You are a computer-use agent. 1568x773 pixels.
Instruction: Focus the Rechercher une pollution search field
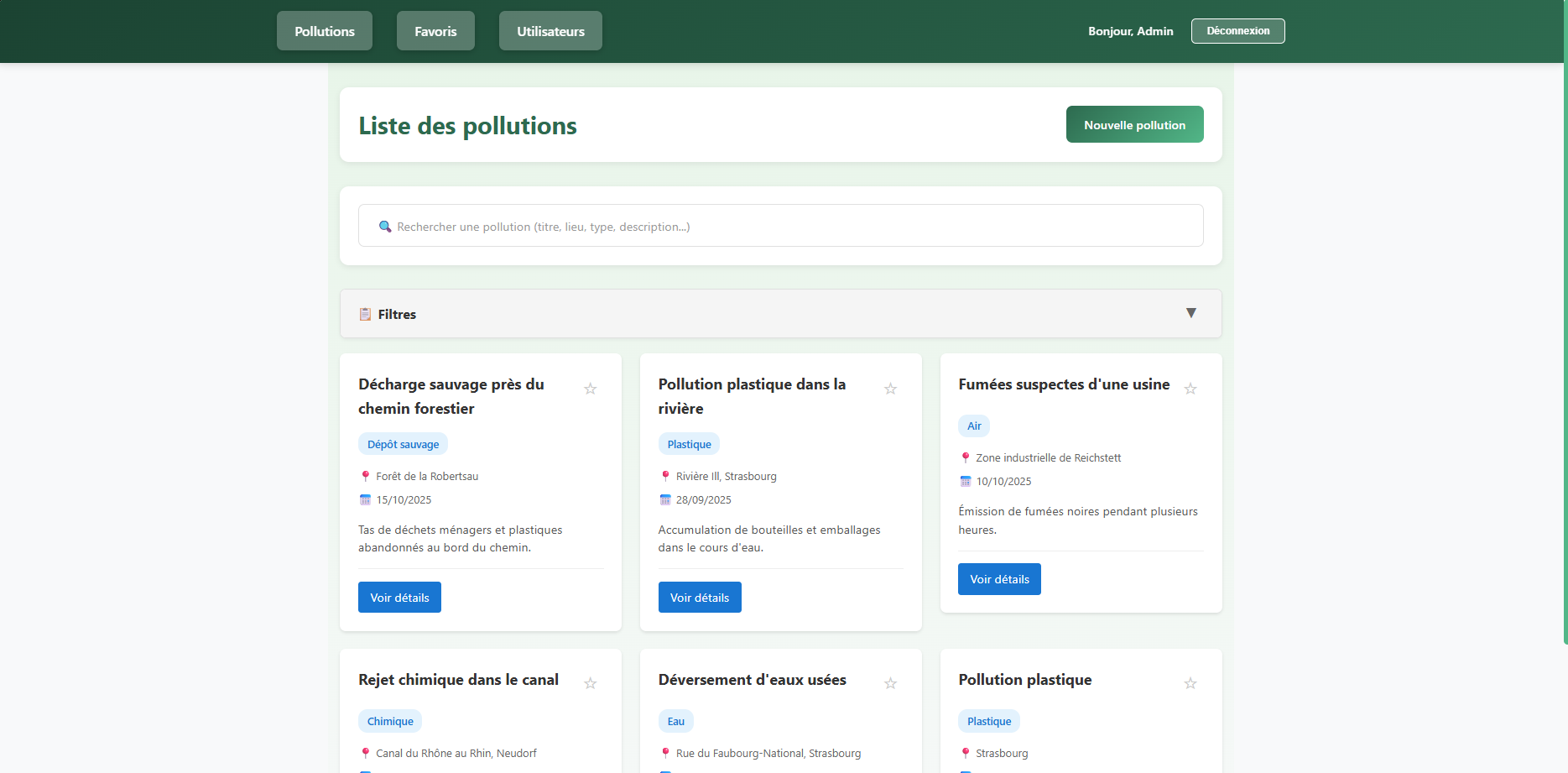point(781,226)
